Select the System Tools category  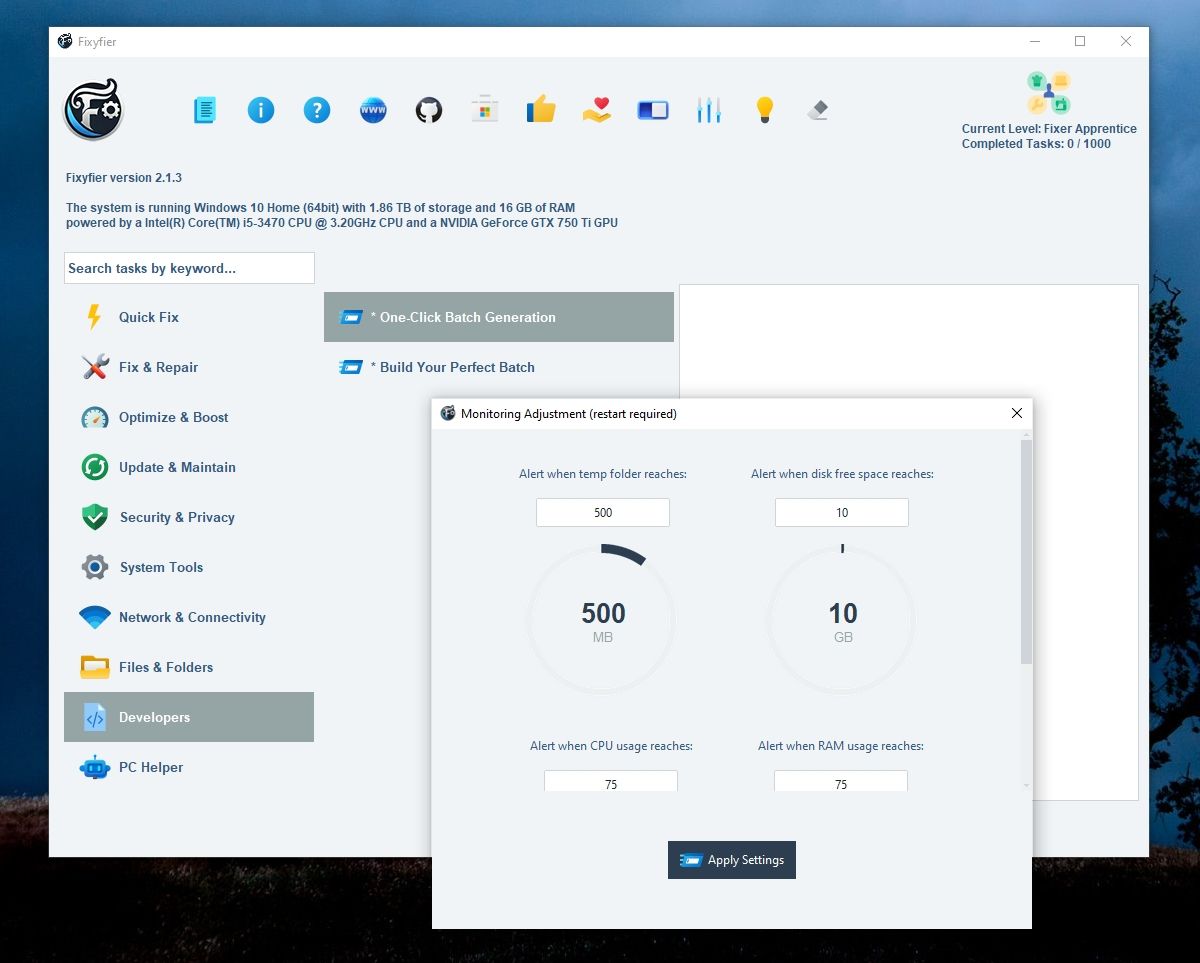pos(189,567)
